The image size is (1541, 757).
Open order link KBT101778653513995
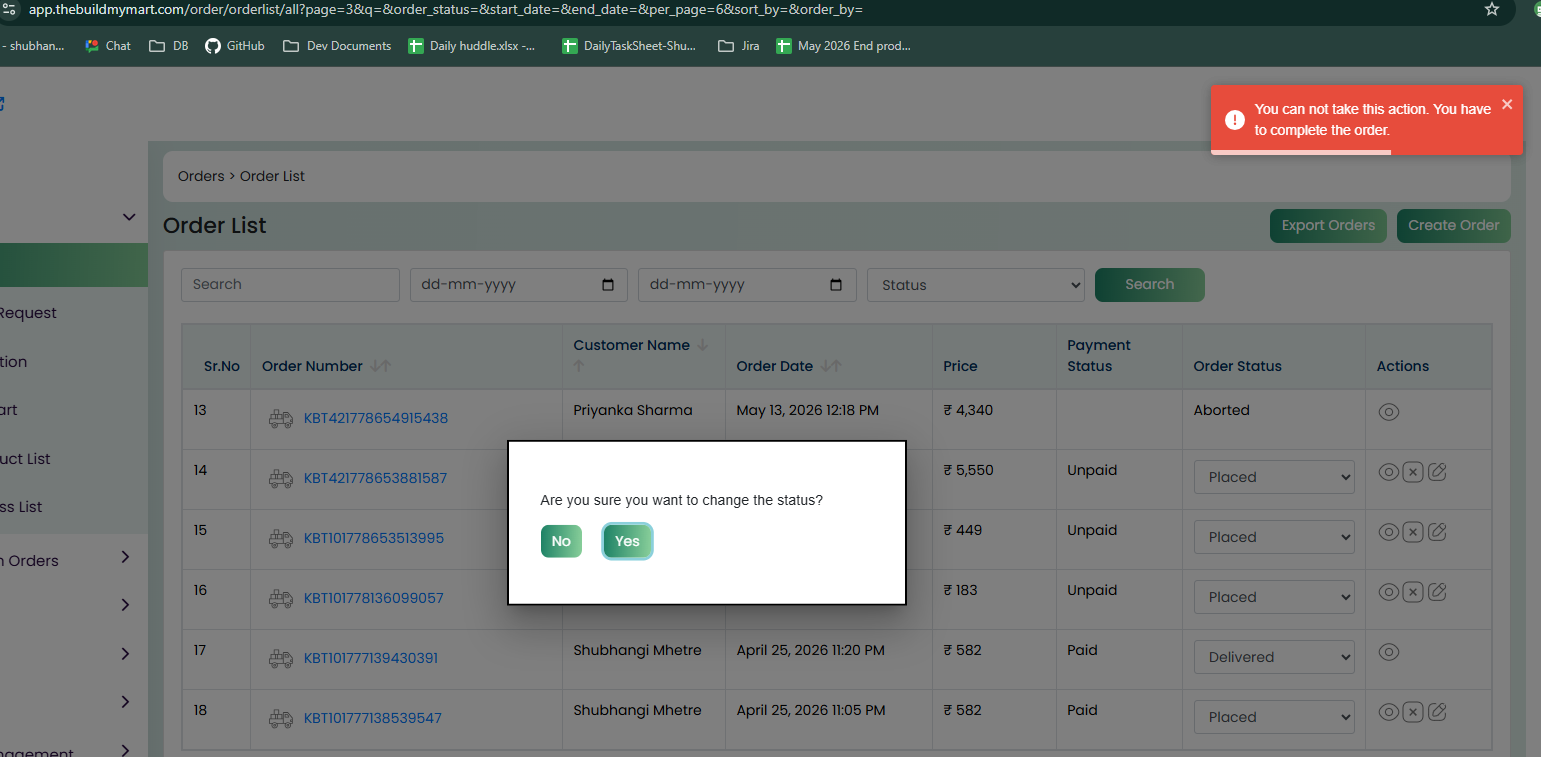374,538
